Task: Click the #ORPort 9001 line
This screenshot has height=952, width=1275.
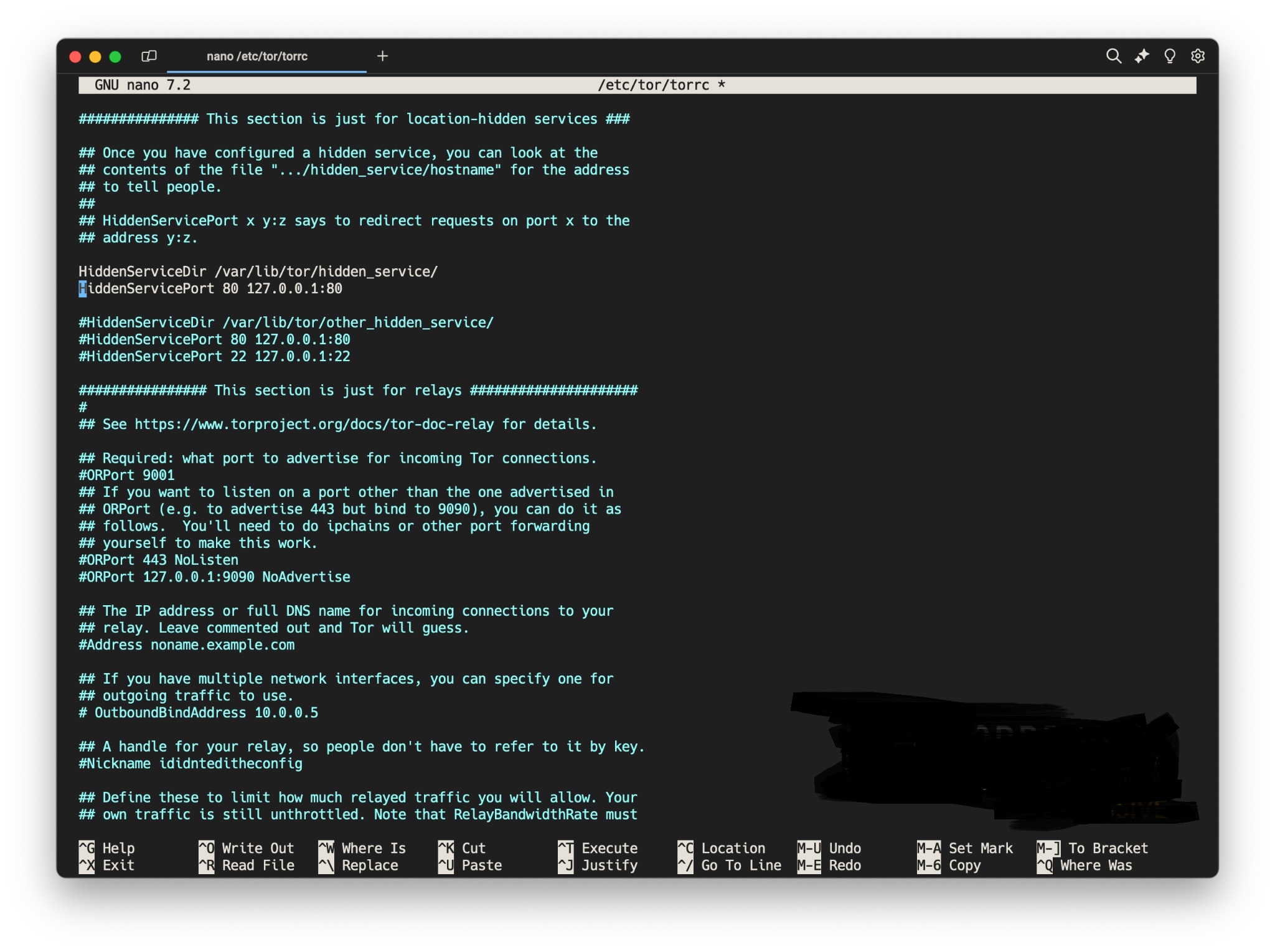Action: point(127,475)
